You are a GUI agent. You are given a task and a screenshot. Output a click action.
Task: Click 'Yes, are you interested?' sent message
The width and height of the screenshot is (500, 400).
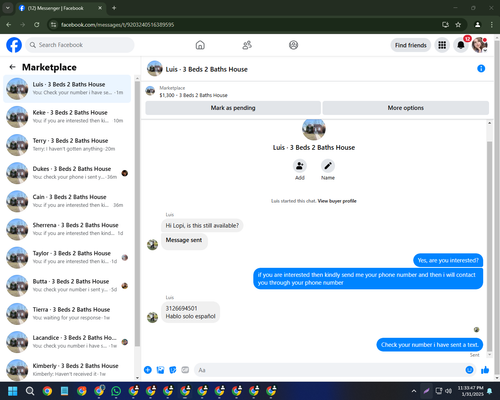point(448,260)
